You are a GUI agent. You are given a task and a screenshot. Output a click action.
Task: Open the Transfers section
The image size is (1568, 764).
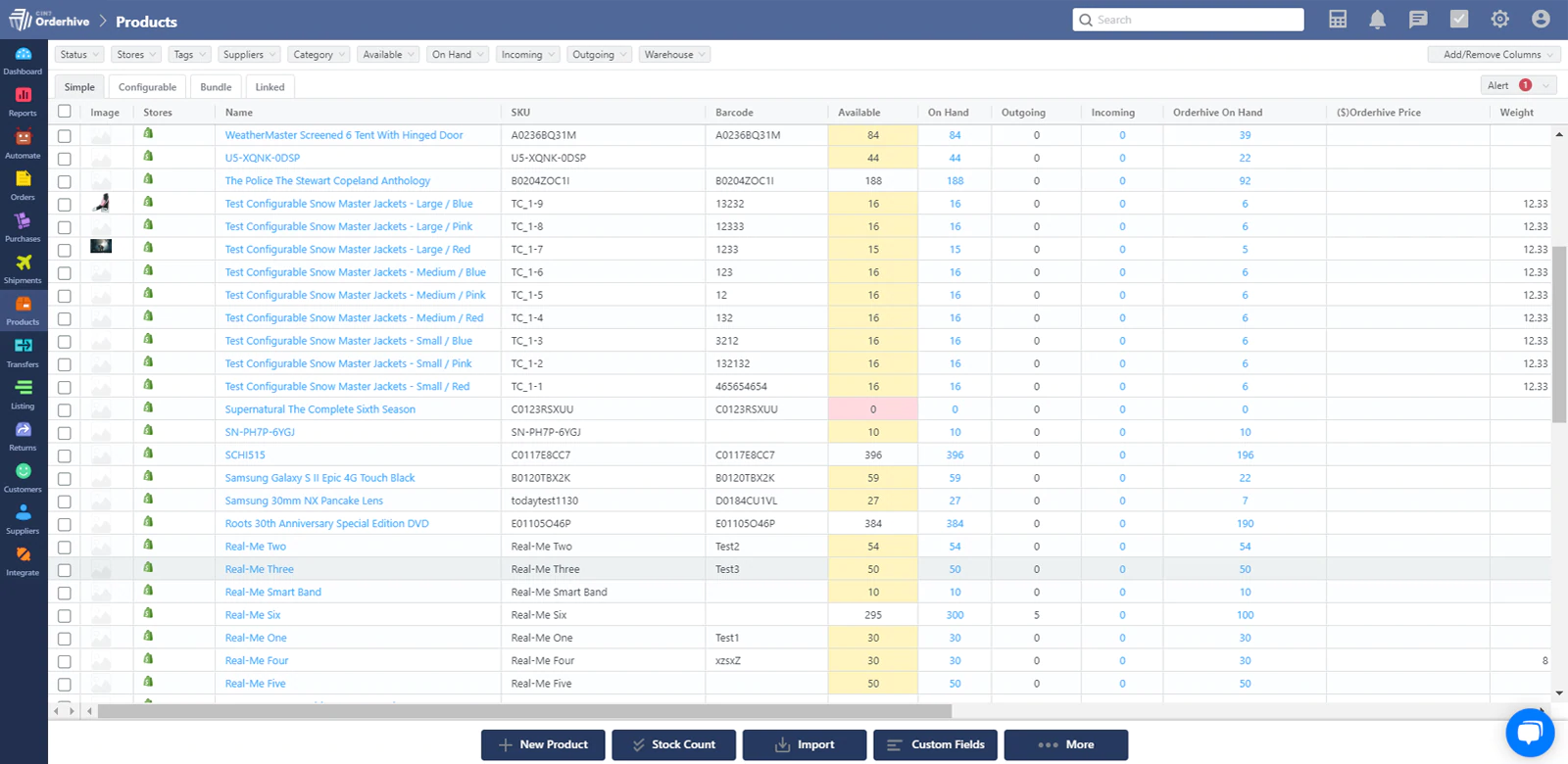[x=23, y=352]
